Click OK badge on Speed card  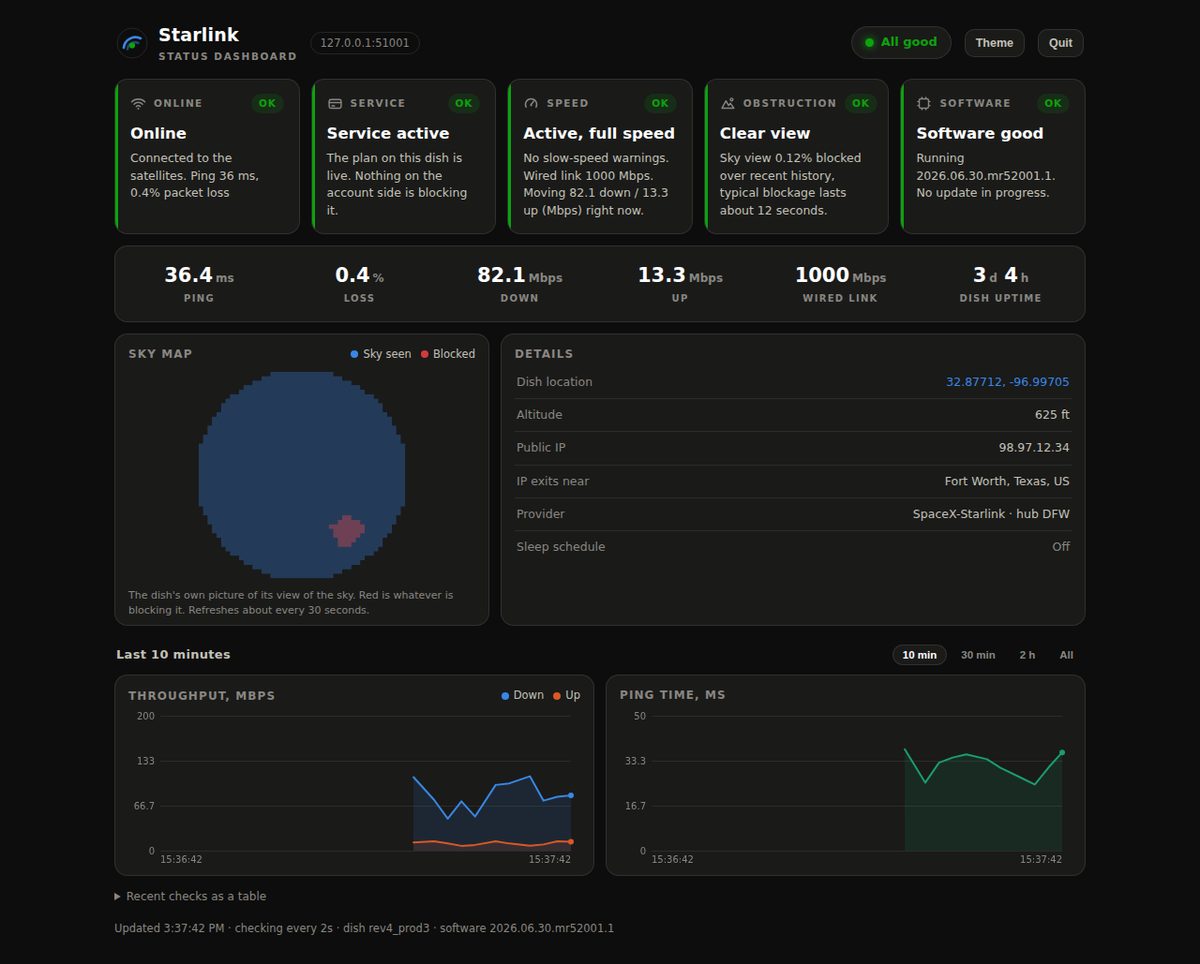[660, 103]
